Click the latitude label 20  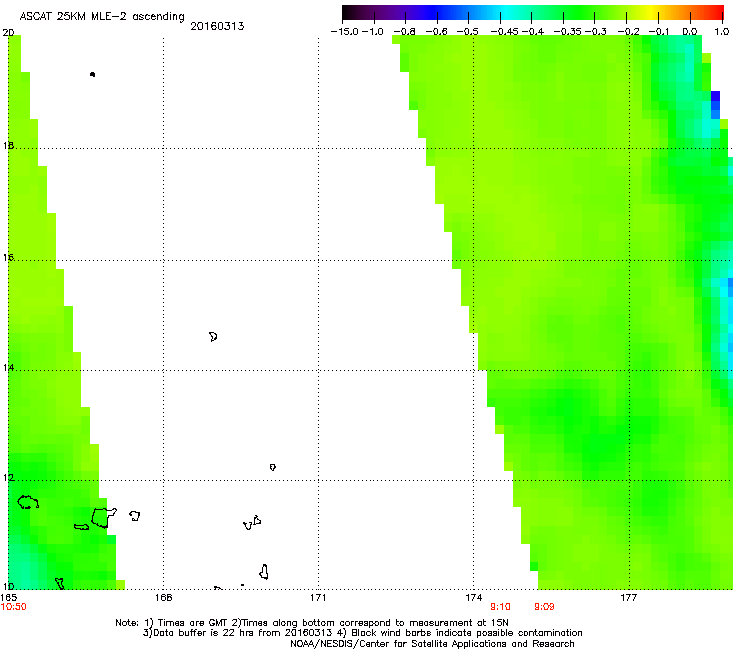coord(8,33)
